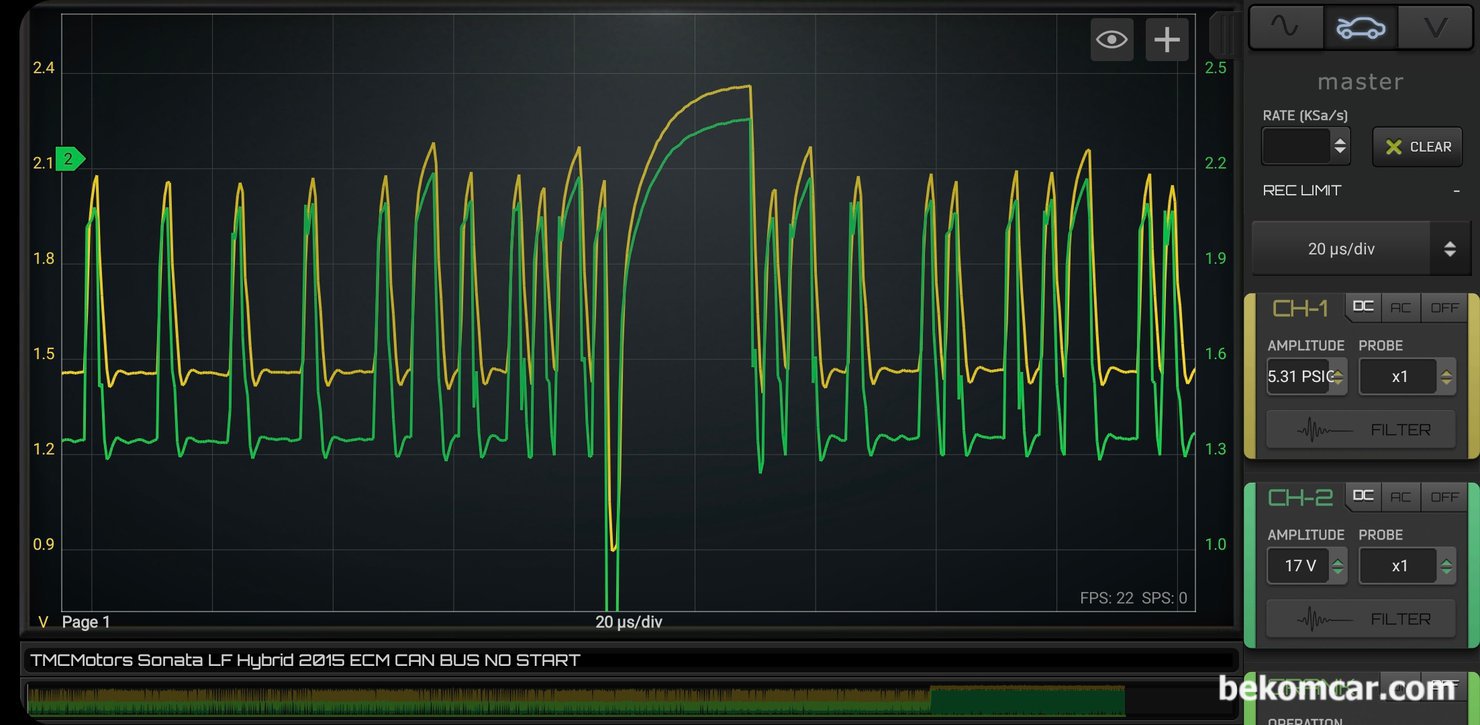
Task: Turn CH-1 OFF
Action: [1444, 307]
